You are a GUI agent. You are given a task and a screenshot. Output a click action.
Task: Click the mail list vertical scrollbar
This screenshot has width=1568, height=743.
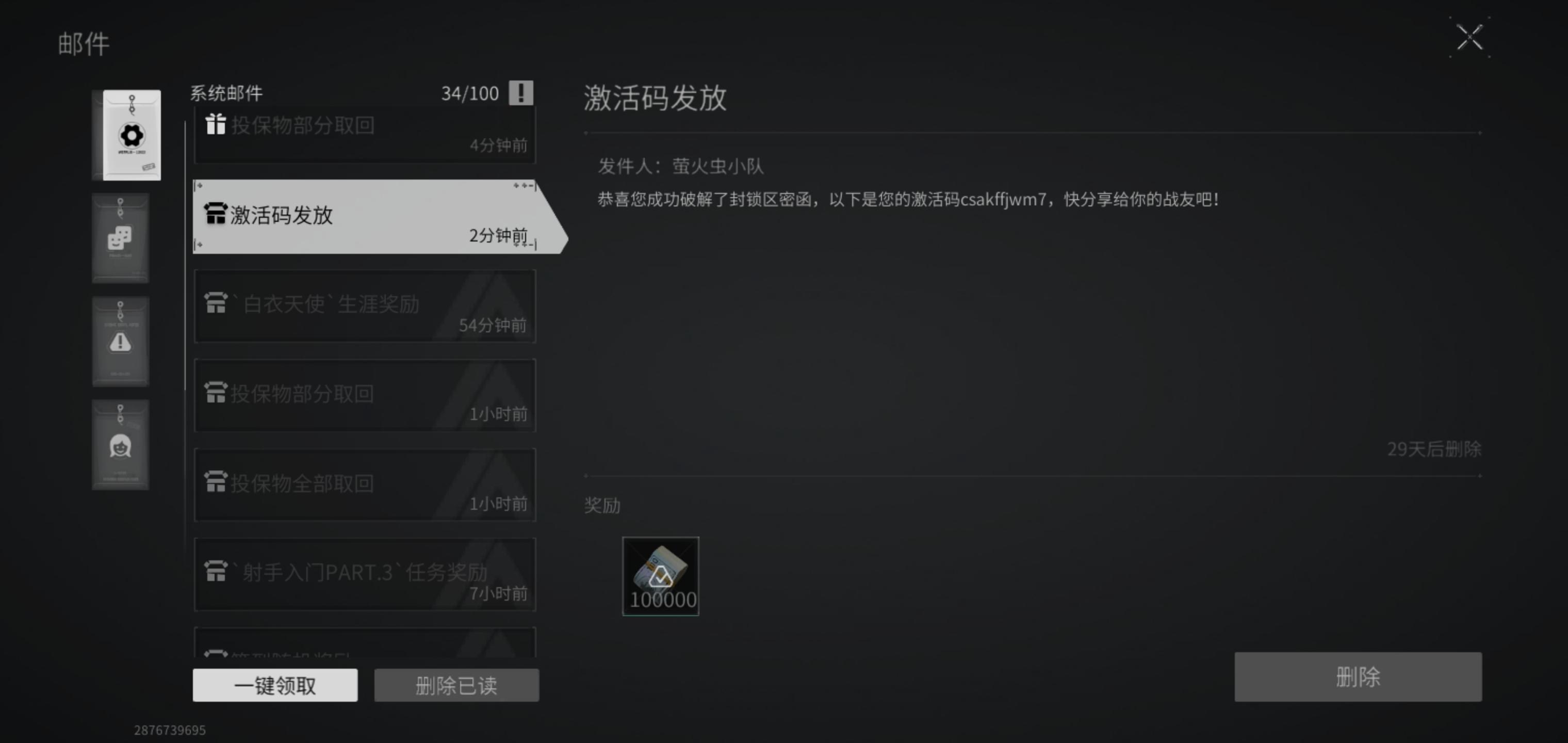click(x=185, y=256)
